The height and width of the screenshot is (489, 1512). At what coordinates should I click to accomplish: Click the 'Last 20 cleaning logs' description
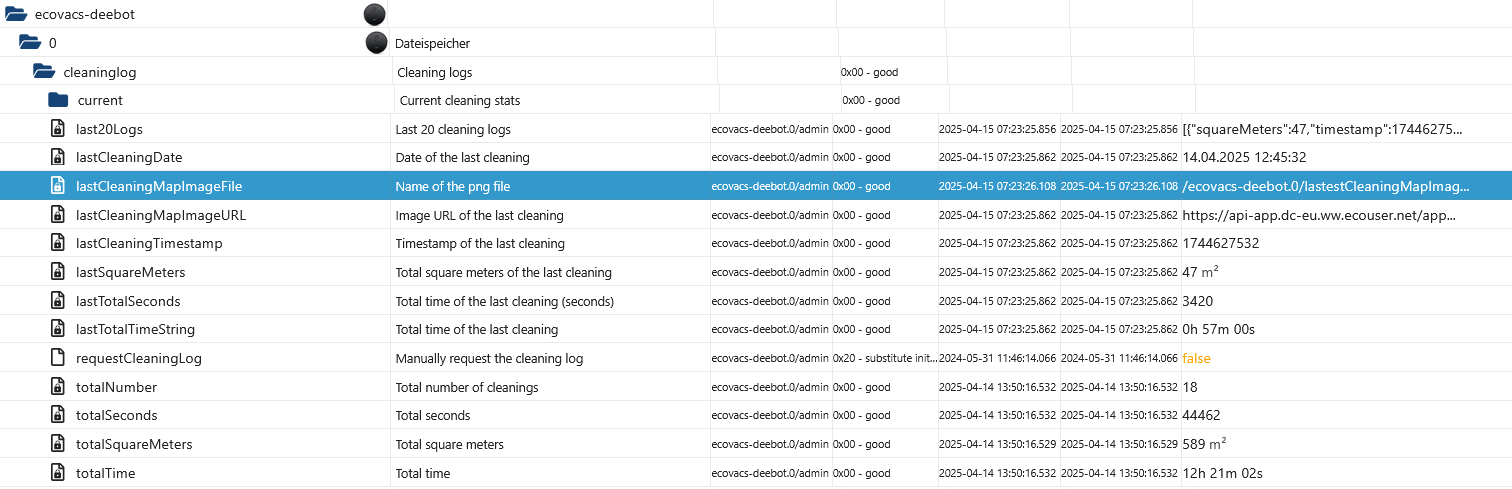coord(453,129)
